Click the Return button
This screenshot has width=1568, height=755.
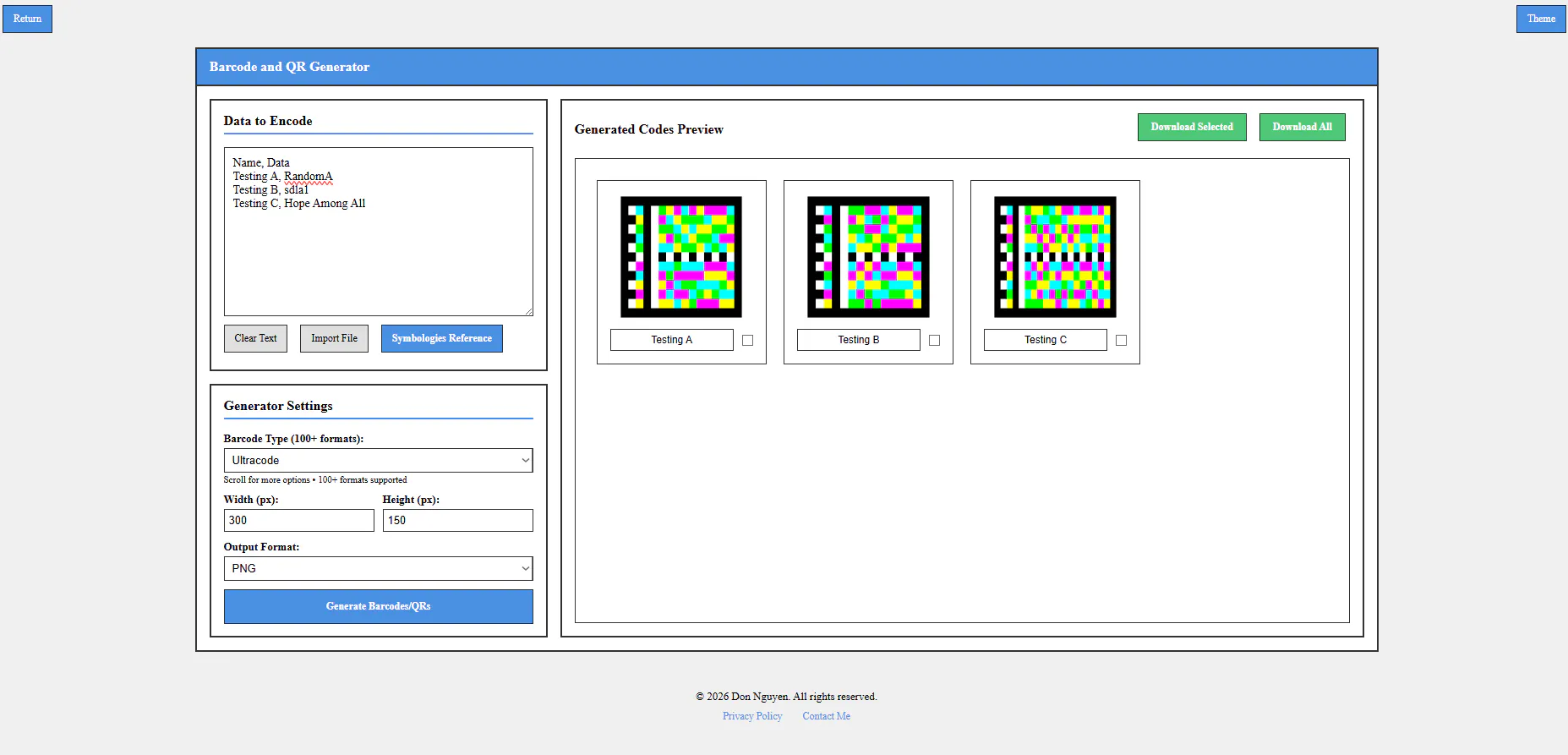tap(27, 19)
